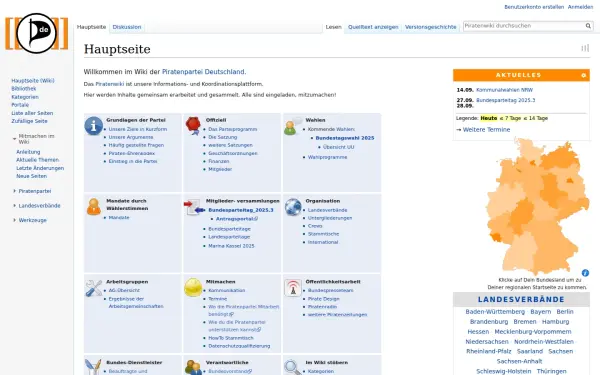Open Bundespresseteam link

331,290
